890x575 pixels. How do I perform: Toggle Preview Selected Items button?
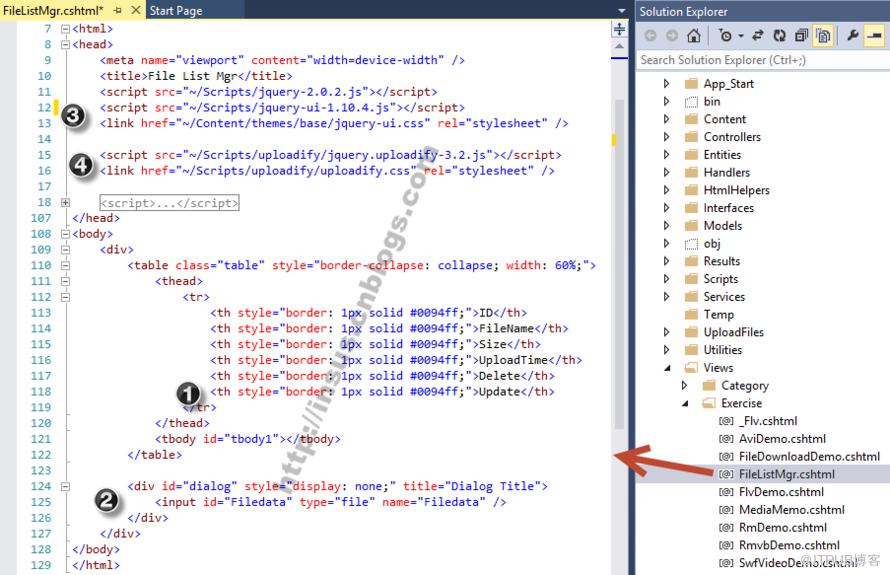point(875,36)
